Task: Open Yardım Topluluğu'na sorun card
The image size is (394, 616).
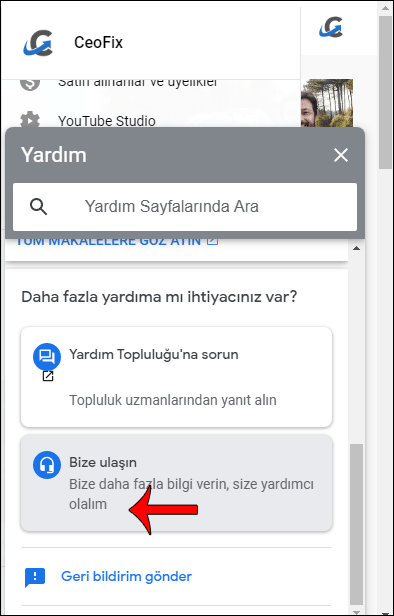Action: tap(176, 377)
